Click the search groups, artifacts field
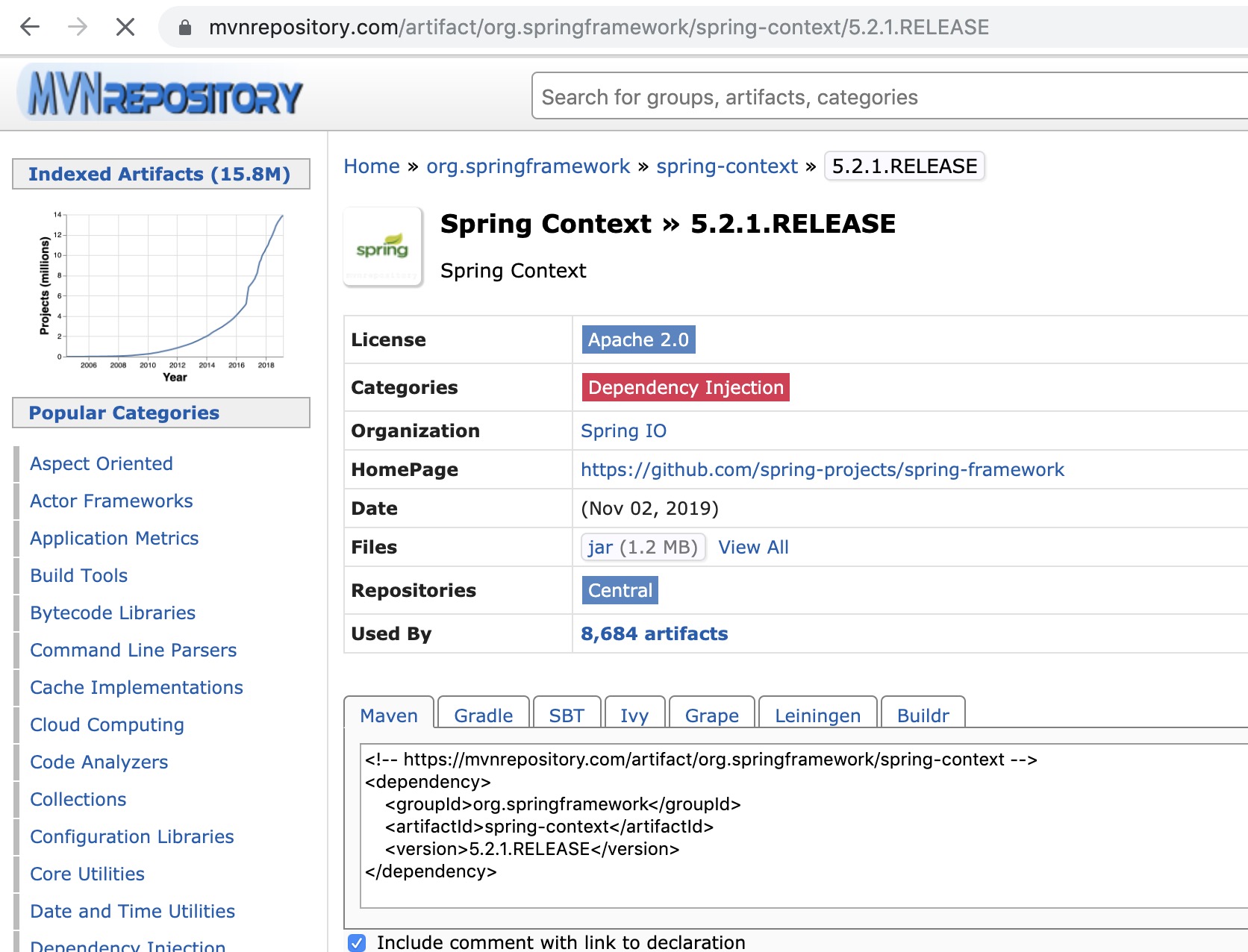The height and width of the screenshot is (952, 1248). pos(888,97)
